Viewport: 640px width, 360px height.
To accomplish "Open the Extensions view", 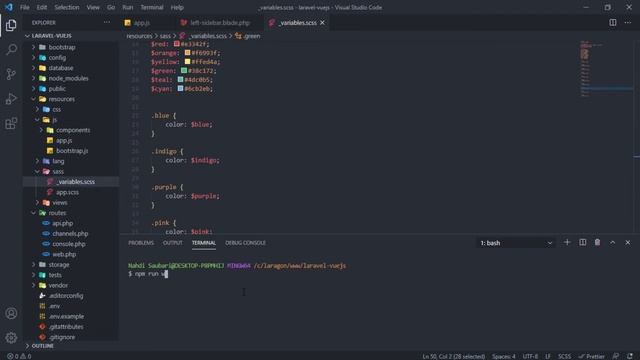I will [11, 123].
